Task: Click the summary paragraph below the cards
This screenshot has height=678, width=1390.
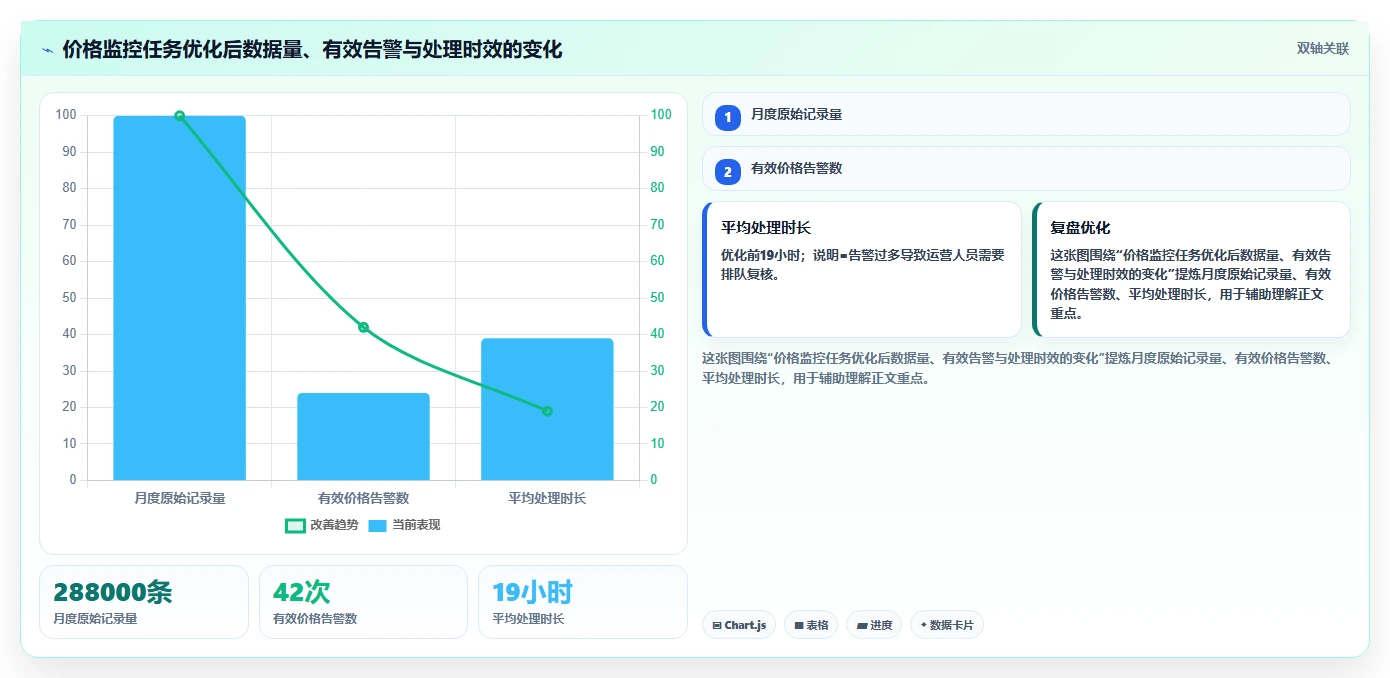Action: (1018, 368)
